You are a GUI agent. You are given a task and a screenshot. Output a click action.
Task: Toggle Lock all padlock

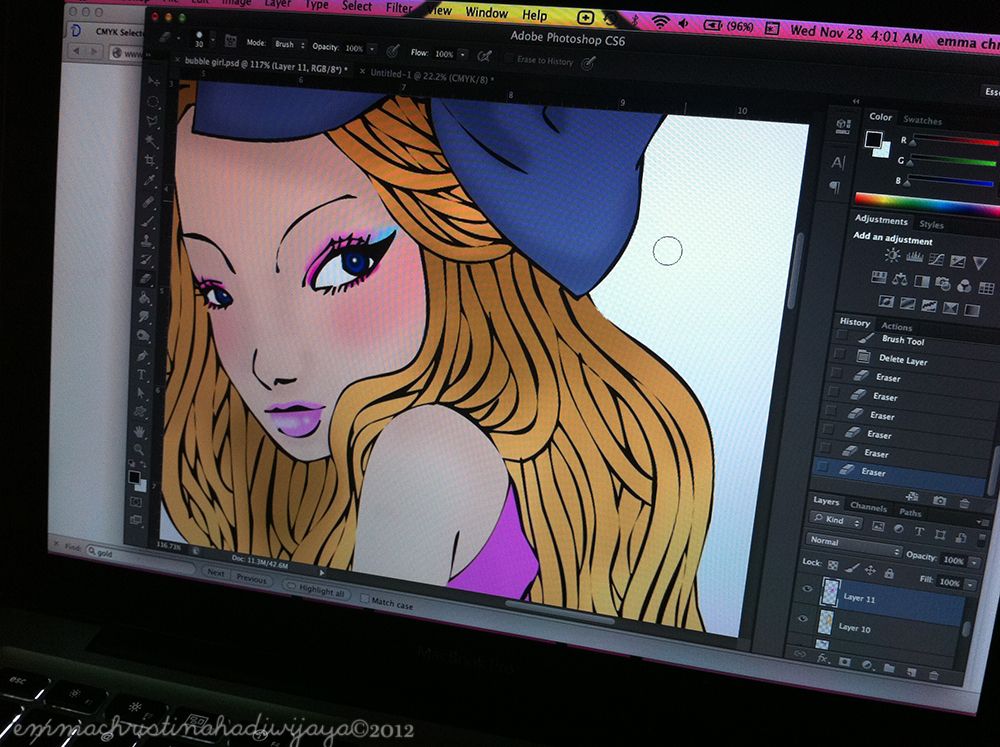click(x=889, y=573)
